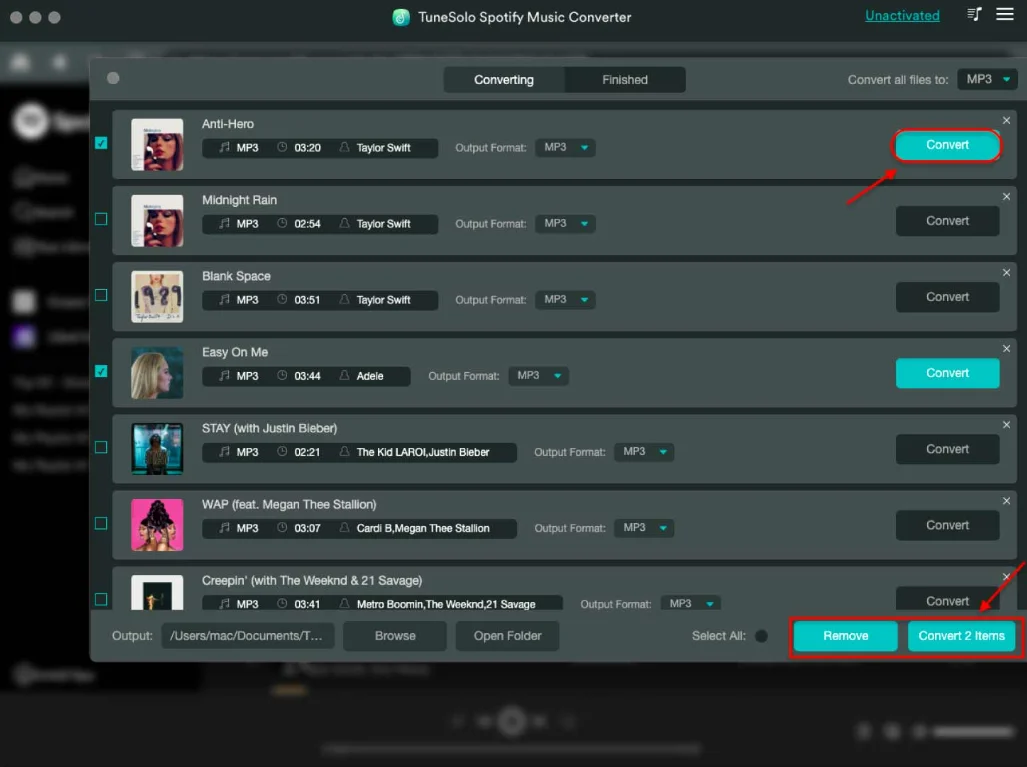Viewport: 1027px width, 767px height.
Task: Switch to the Finished tab
Action: (625, 79)
